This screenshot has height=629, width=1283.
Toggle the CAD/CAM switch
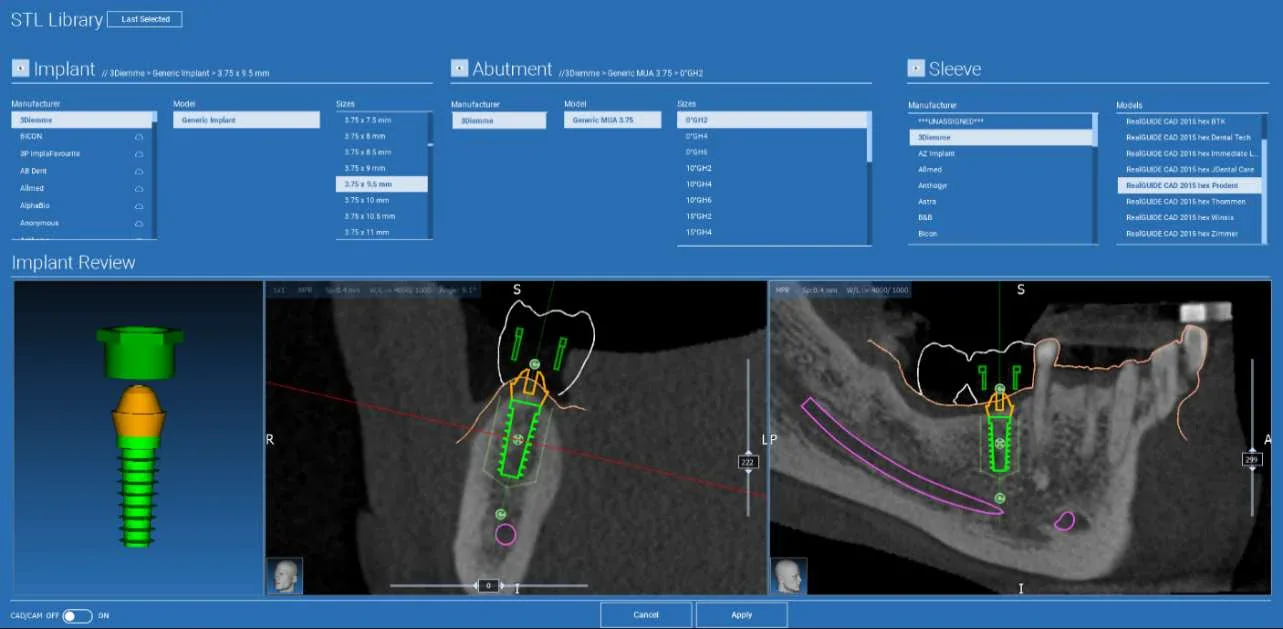[77, 616]
